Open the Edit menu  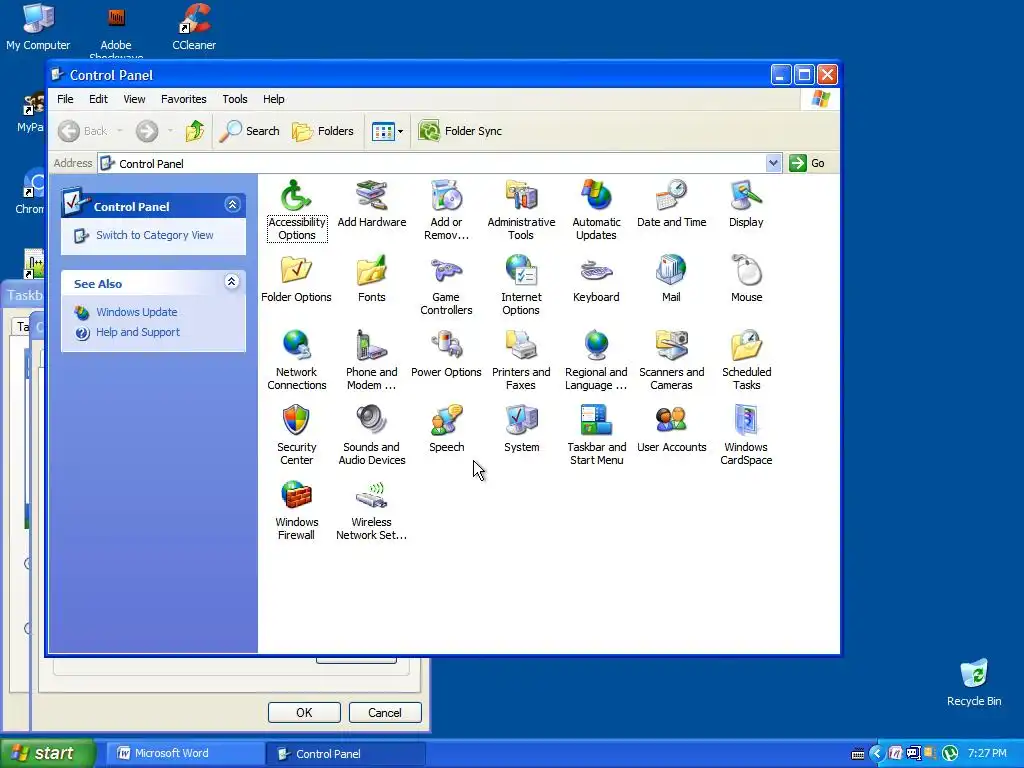click(99, 99)
